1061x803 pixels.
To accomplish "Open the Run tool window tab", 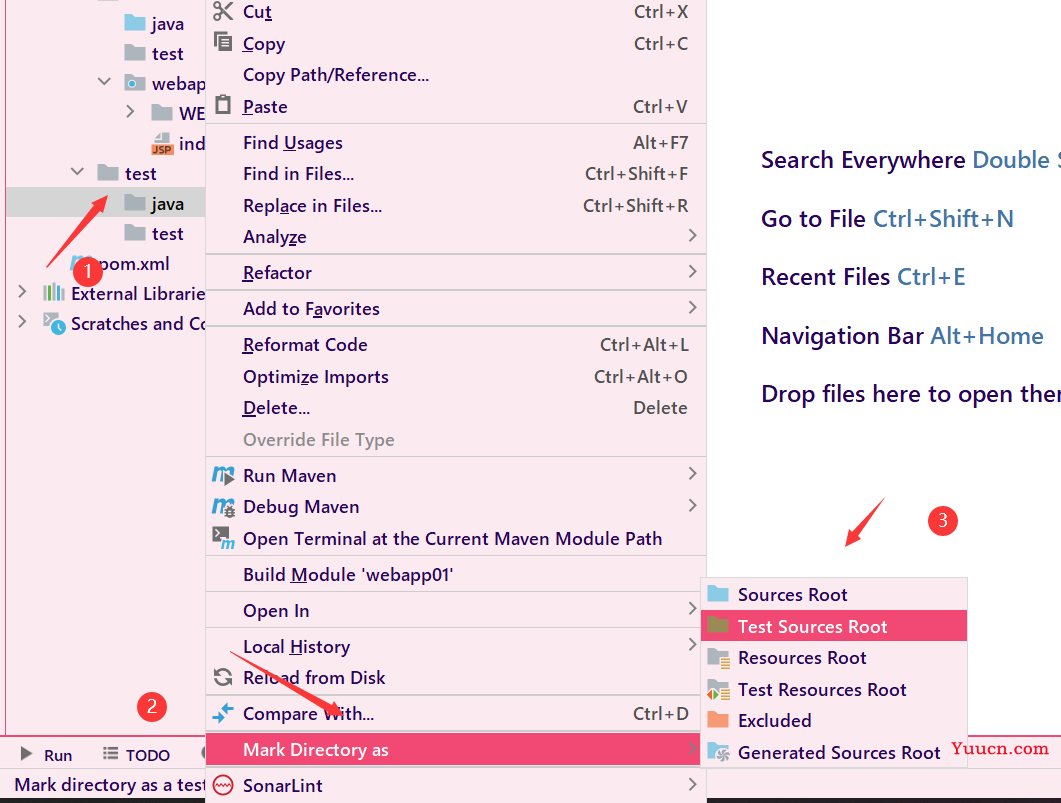I will pyautogui.click(x=46, y=754).
